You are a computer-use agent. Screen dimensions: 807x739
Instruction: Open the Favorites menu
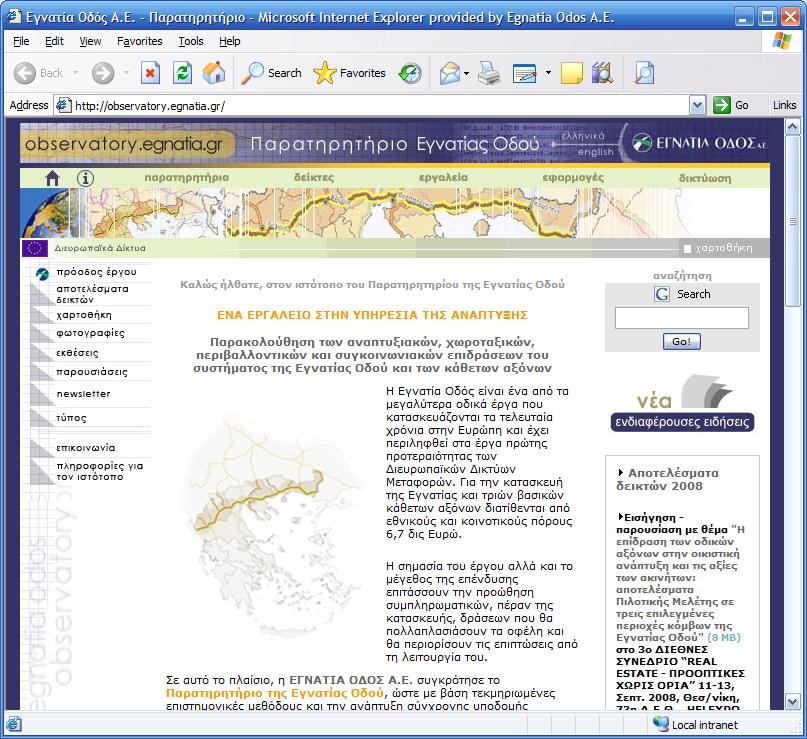[x=139, y=41]
